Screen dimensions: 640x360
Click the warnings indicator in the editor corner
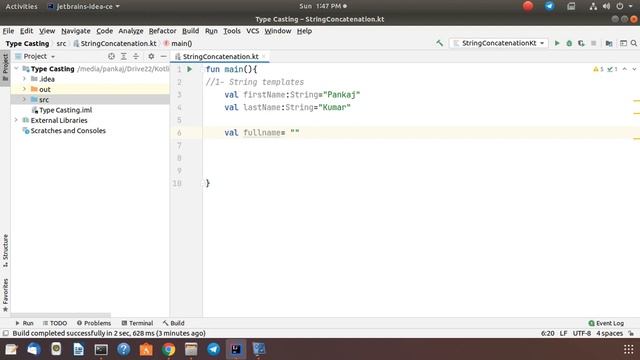click(598, 69)
